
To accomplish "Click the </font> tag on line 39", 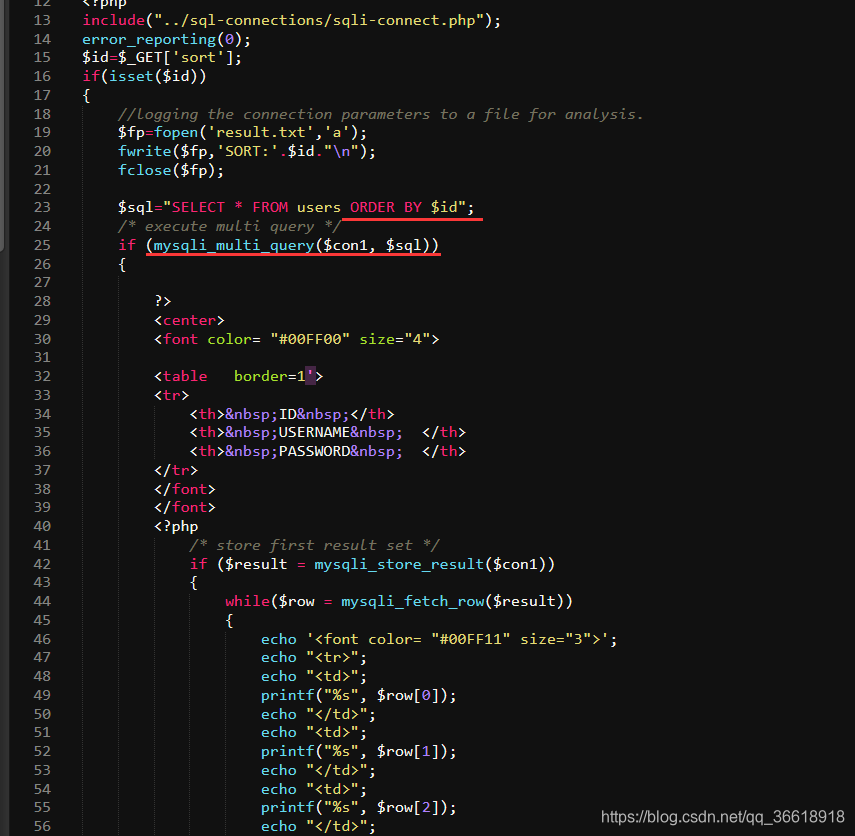I will tap(185, 508).
